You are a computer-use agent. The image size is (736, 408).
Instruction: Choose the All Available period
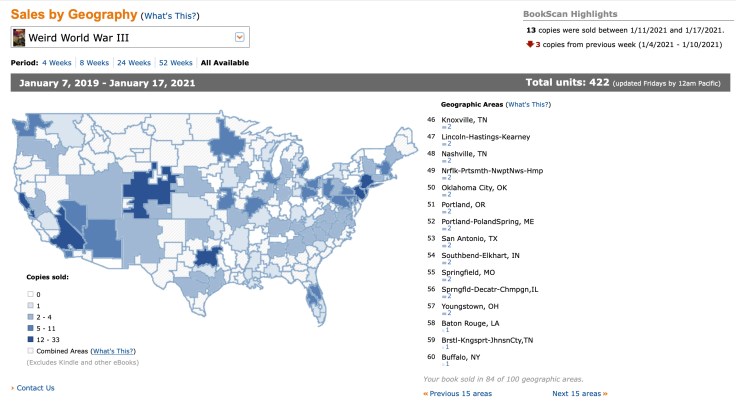[x=226, y=62]
